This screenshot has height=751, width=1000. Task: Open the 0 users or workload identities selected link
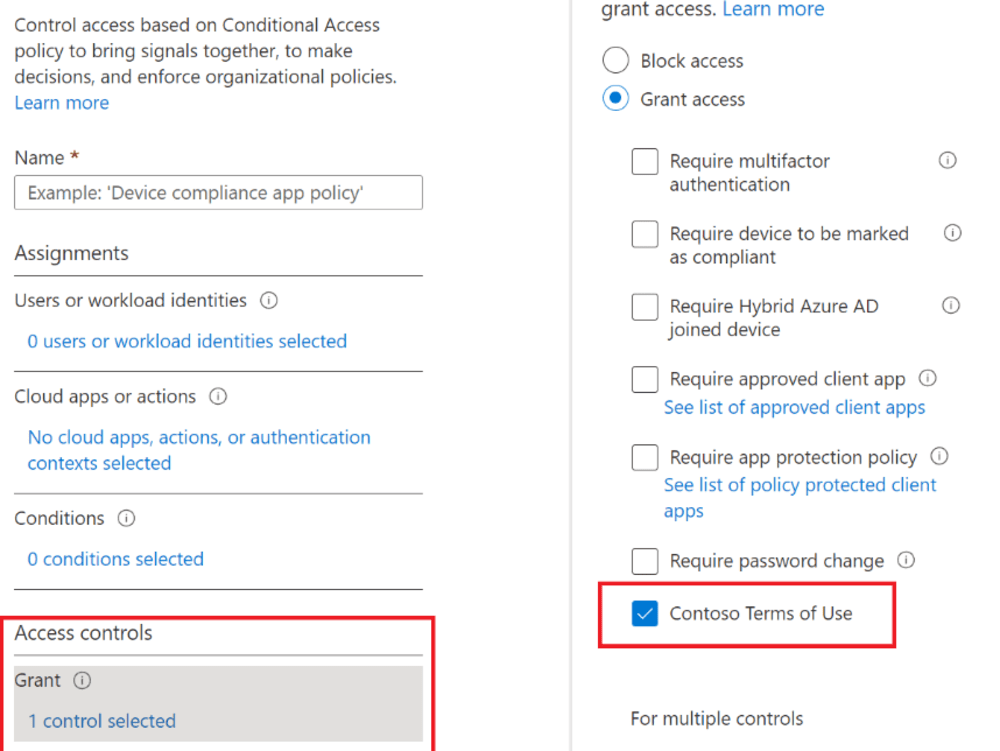(x=186, y=341)
